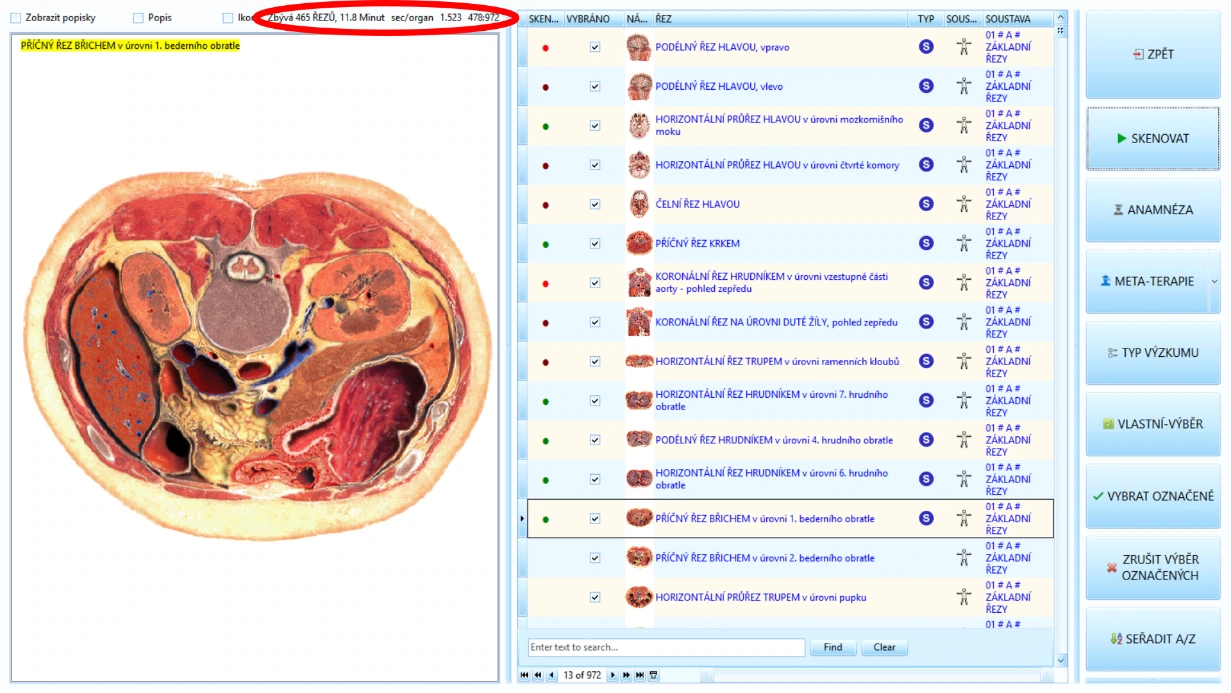Click the Find button
Viewport: 1231px width, 693px height.
pyautogui.click(x=833, y=648)
